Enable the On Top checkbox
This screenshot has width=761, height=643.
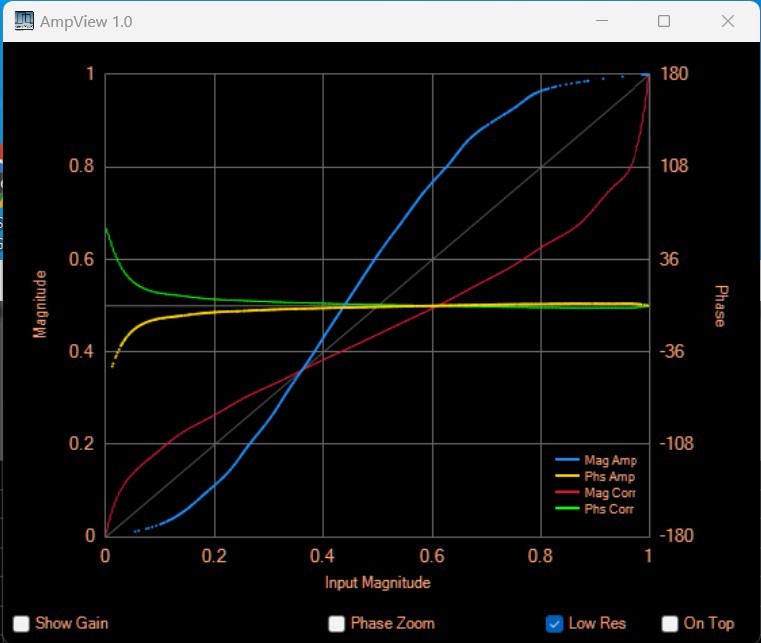[670, 623]
